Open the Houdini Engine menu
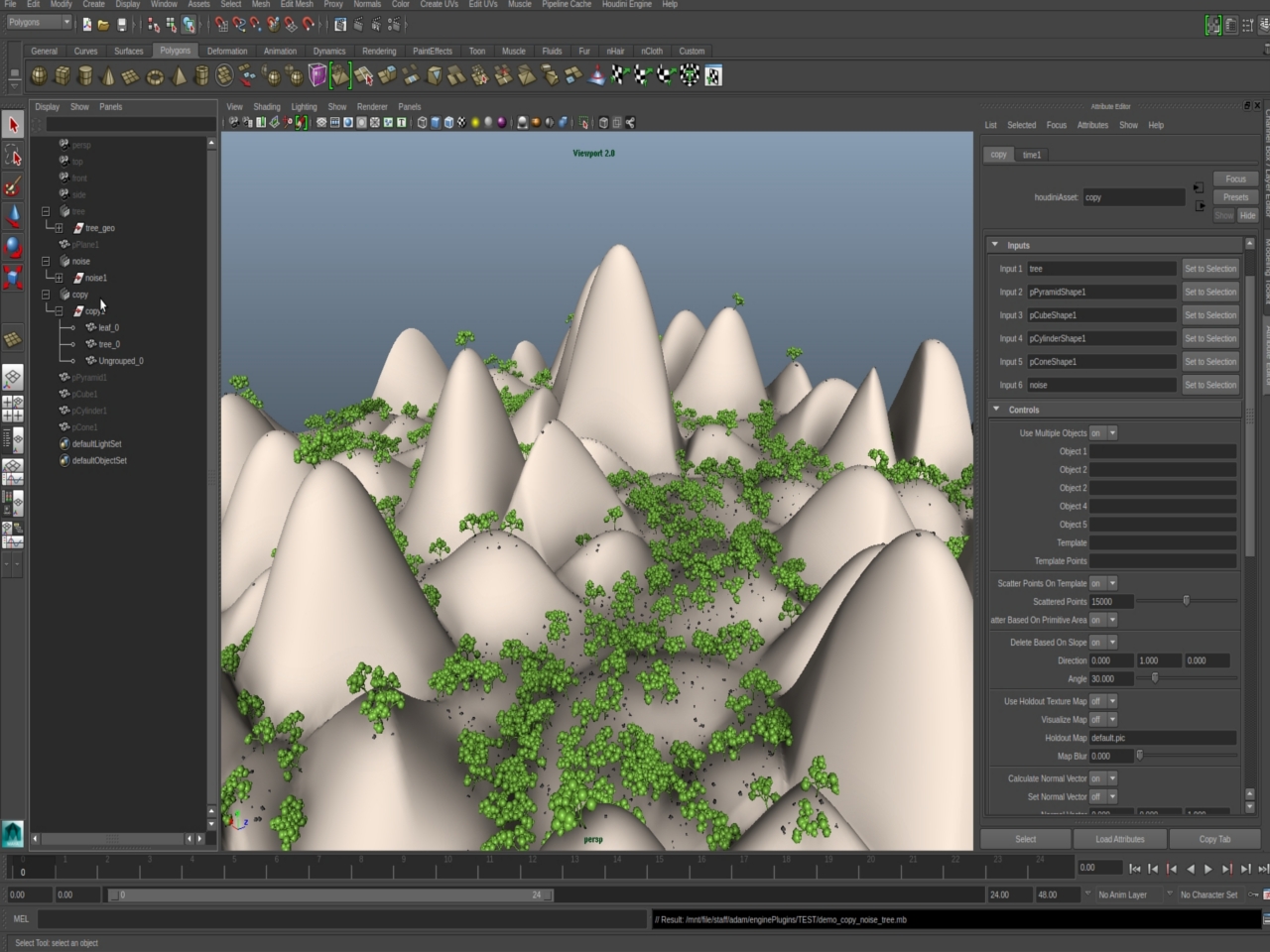Viewport: 1270px width, 952px height. point(627,4)
